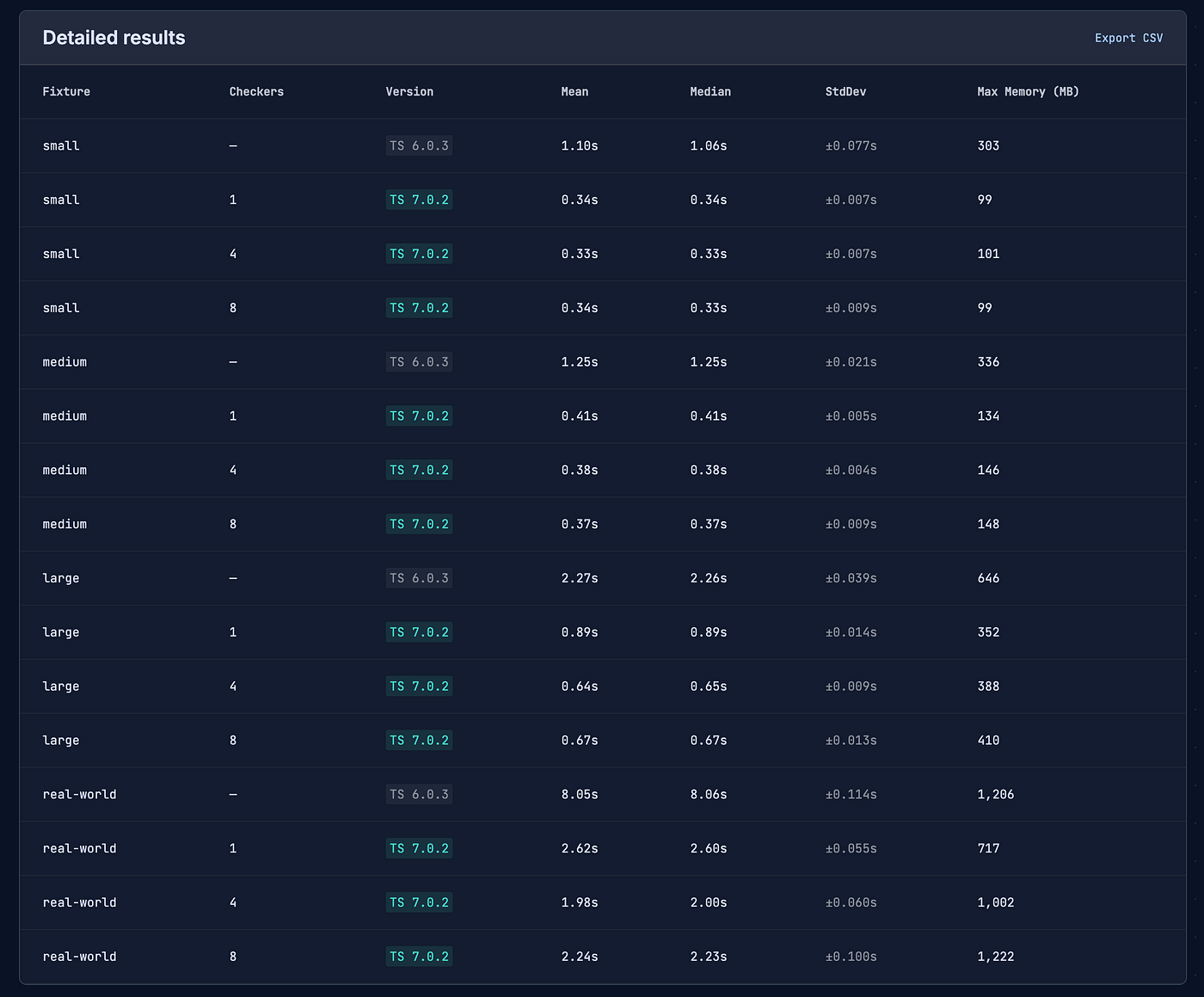Select the ±0.114s standard deviation cell

[x=851, y=795]
